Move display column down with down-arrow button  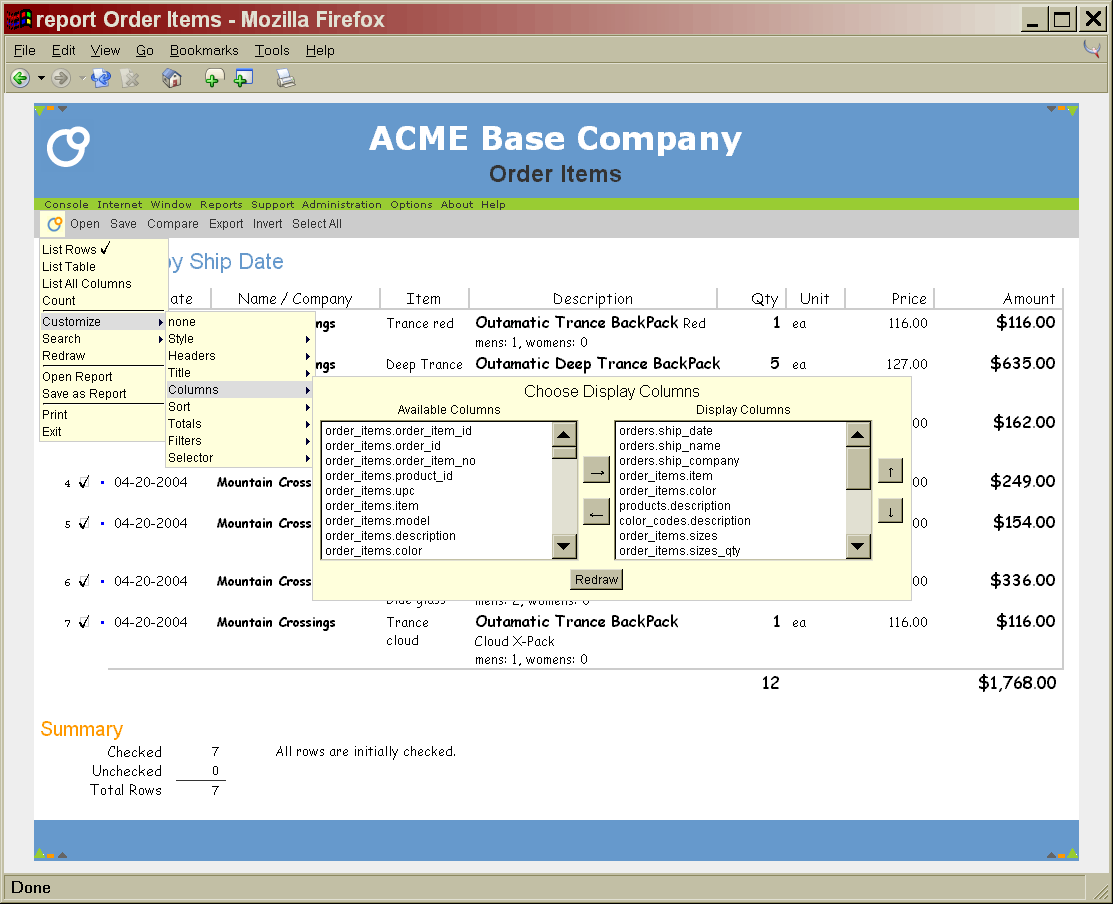point(890,512)
